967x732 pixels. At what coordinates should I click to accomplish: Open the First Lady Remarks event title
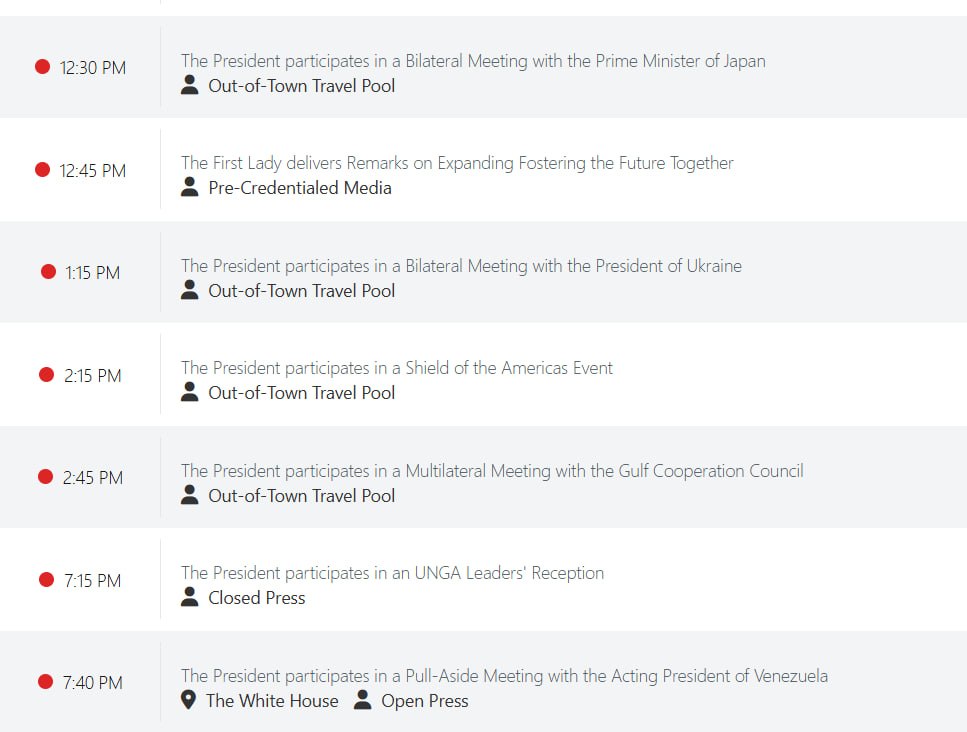[457, 163]
